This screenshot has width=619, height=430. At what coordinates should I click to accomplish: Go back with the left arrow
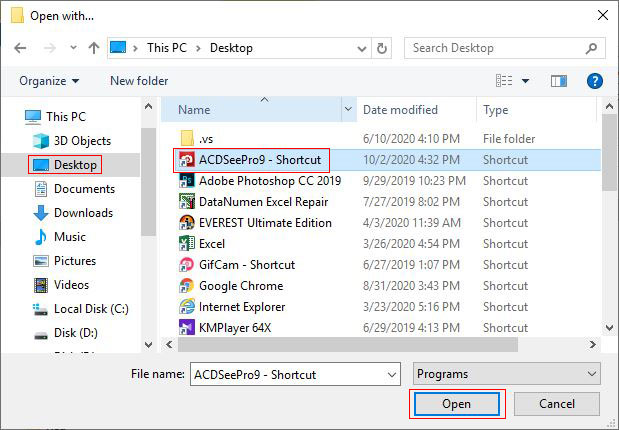20,48
